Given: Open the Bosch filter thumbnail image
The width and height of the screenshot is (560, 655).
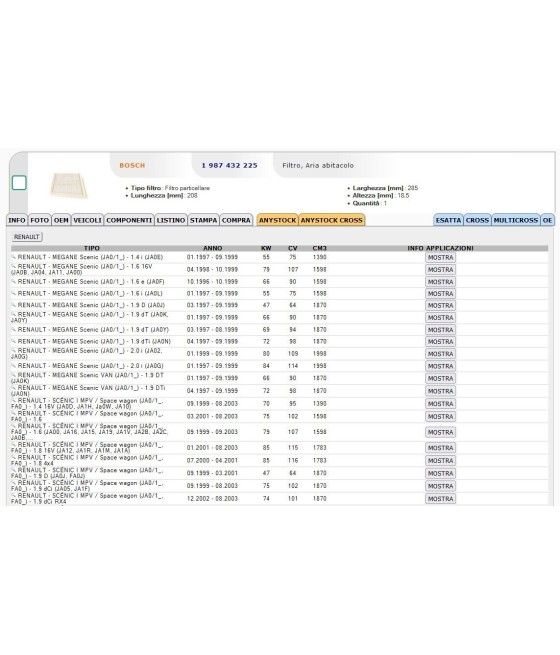Looking at the screenshot, I should pyautogui.click(x=69, y=185).
